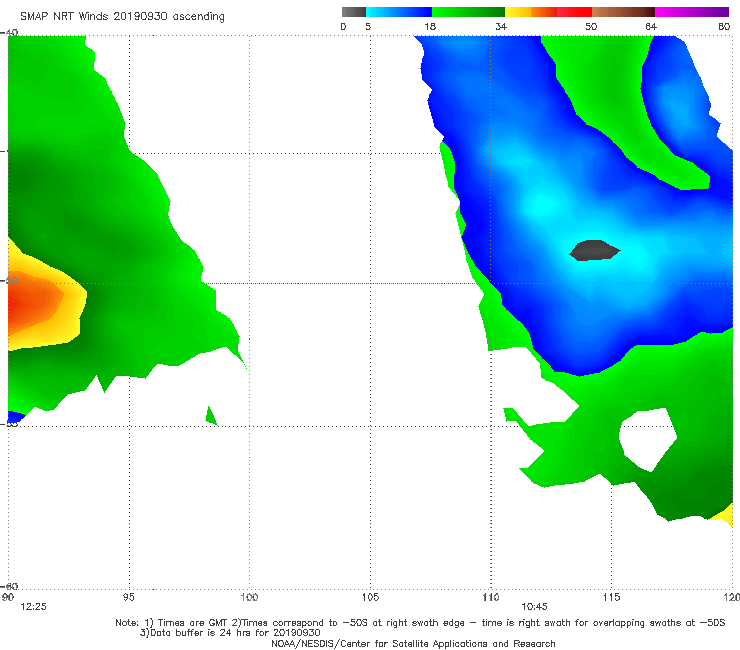Viewport: 740px width, 650px height.
Task: Click the small blue patch at the bottom-left
Action: [15, 417]
